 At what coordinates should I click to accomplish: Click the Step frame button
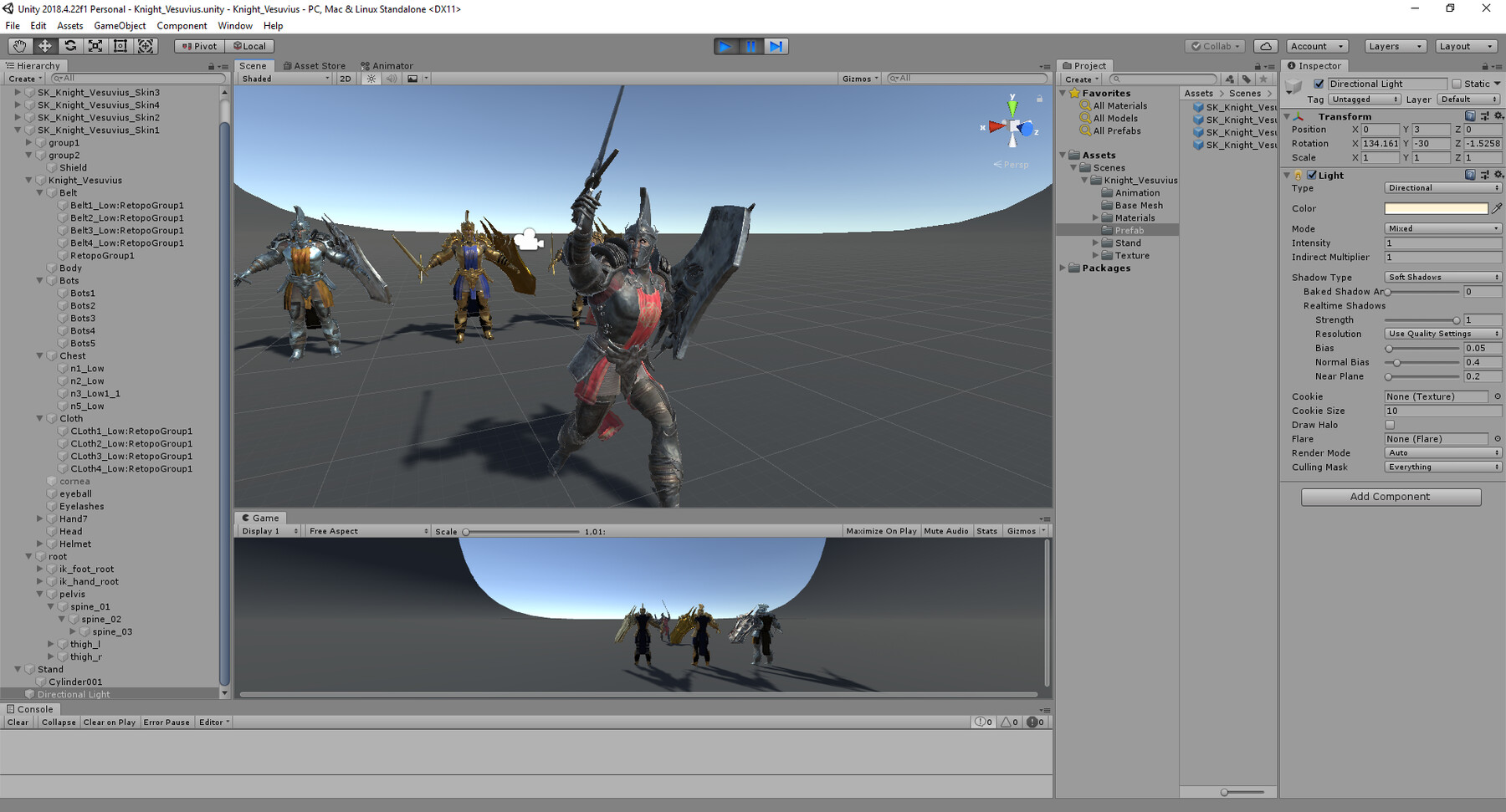click(776, 46)
